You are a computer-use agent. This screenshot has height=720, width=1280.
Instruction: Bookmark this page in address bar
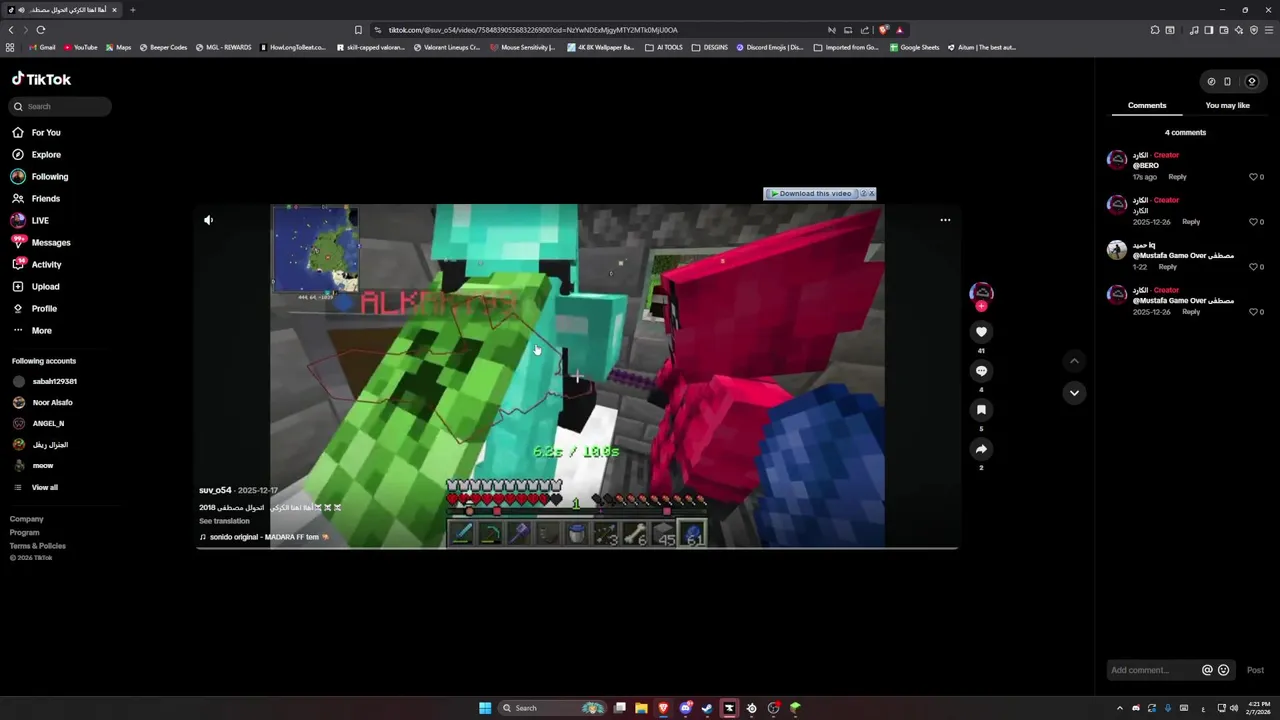(358, 30)
